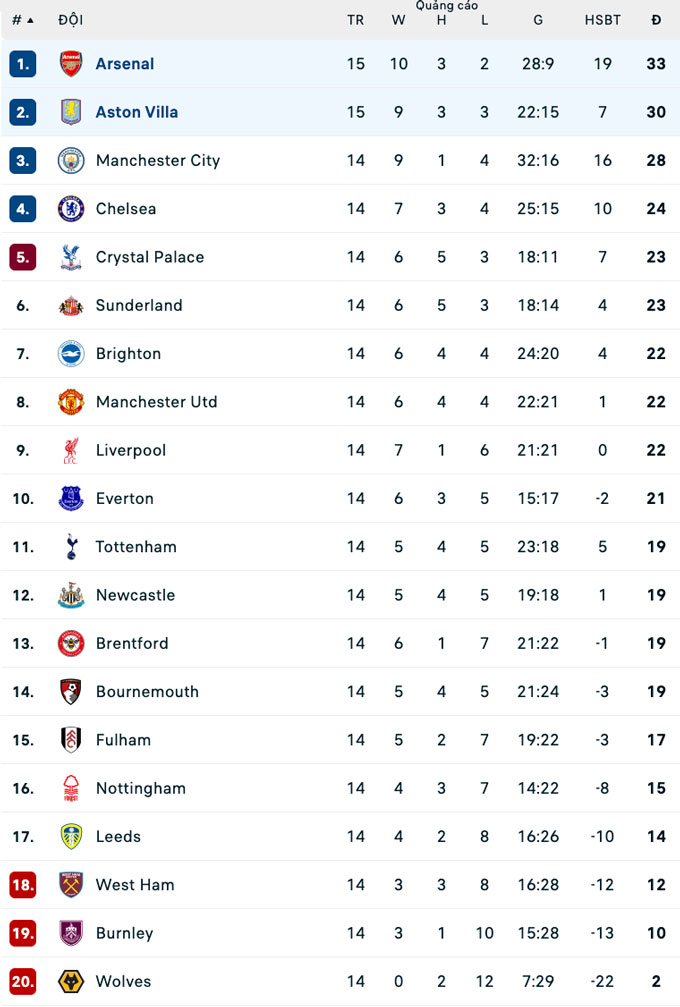Open the Aston Villa team link
Screen dimensions: 680x1007
coord(137,112)
